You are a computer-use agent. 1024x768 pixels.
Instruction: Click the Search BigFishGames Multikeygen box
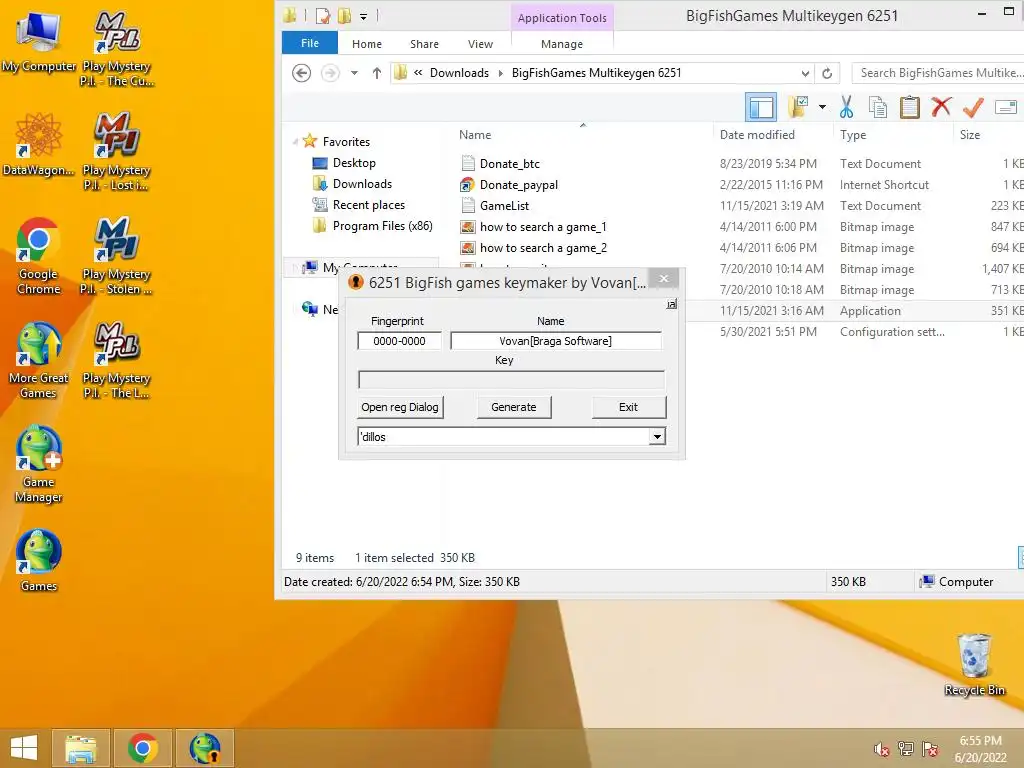click(938, 73)
